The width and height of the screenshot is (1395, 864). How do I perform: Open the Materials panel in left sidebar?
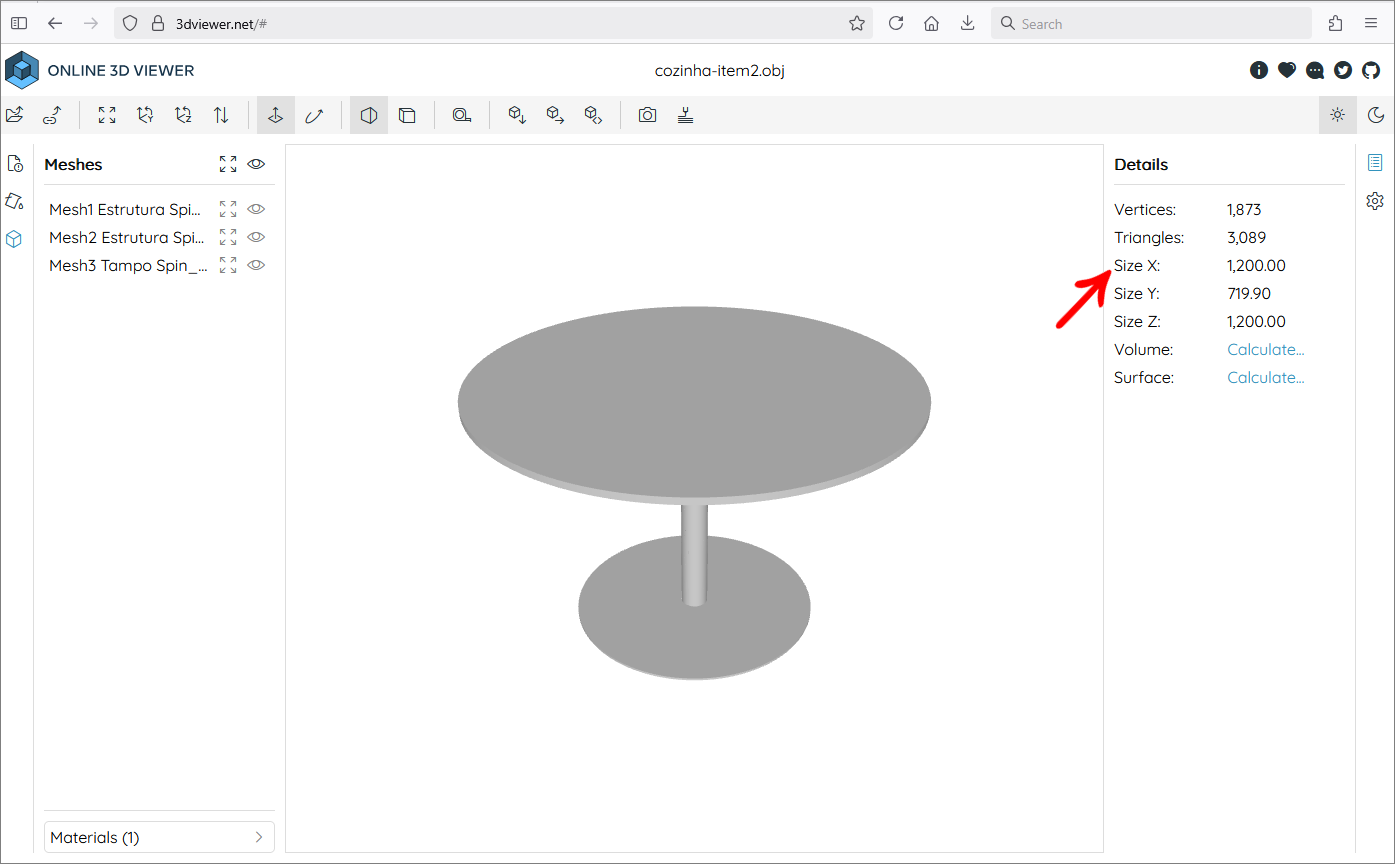tap(15, 201)
